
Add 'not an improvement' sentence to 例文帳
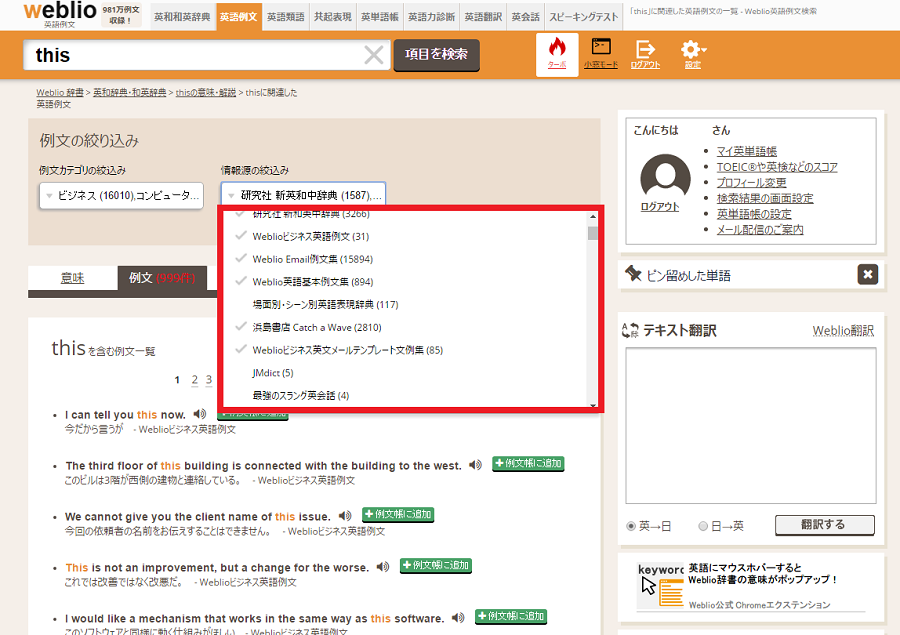click(436, 565)
